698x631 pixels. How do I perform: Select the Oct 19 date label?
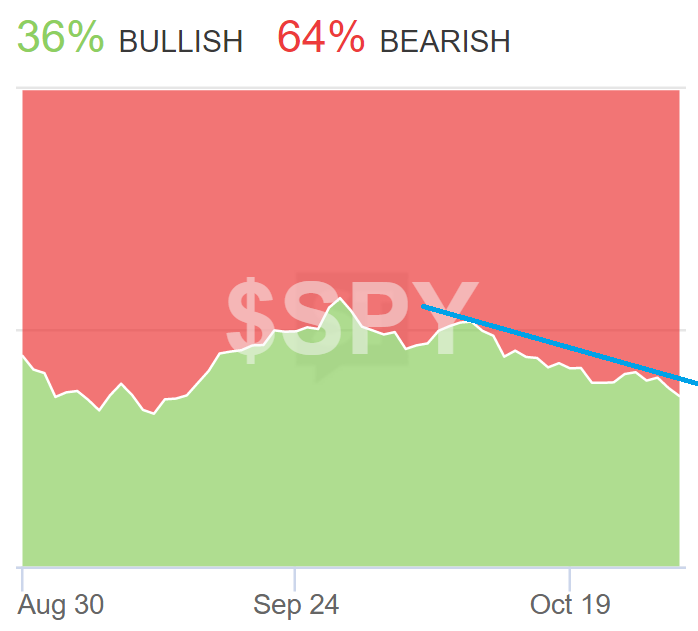pos(571,605)
